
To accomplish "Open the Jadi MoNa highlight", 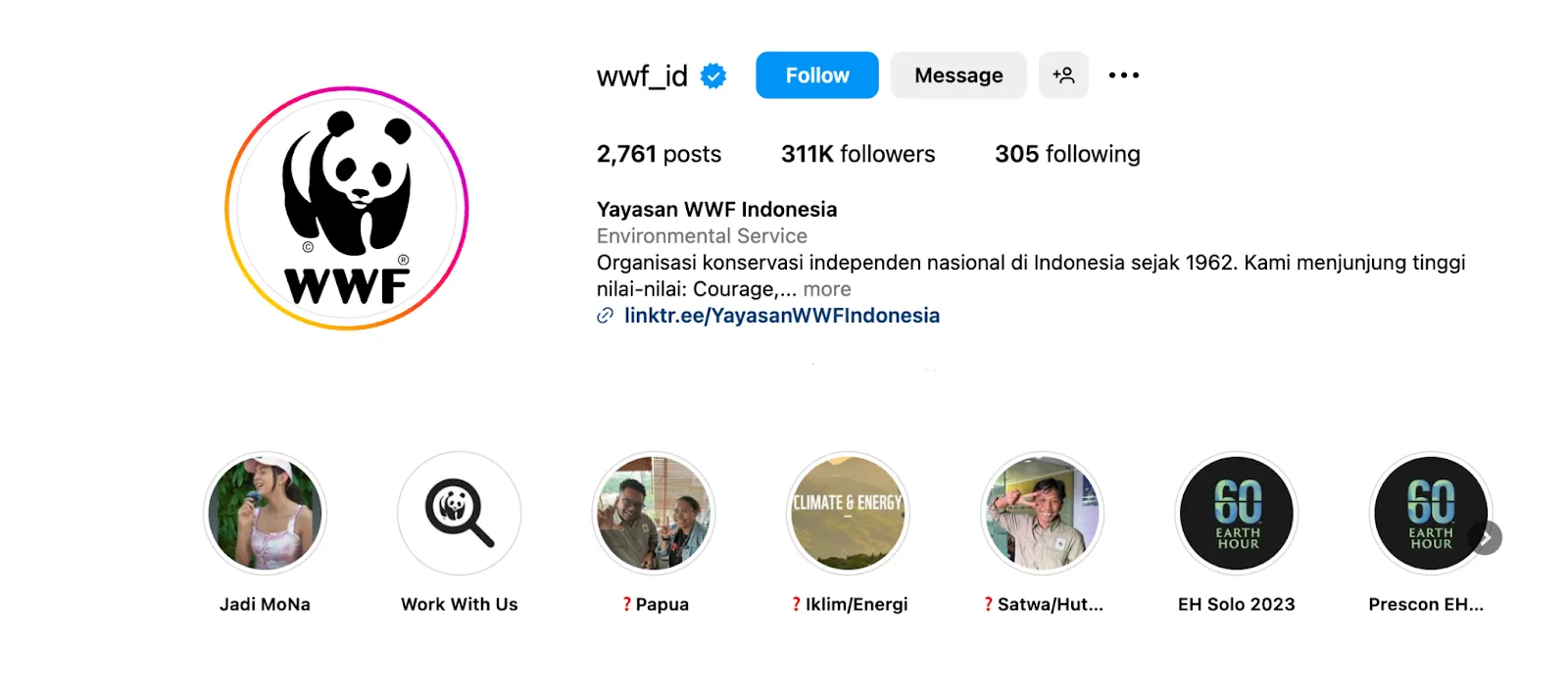I will pos(265,513).
